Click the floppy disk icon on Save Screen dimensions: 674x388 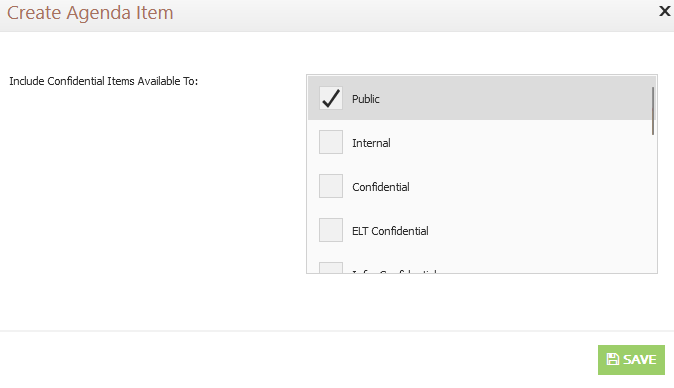613,359
